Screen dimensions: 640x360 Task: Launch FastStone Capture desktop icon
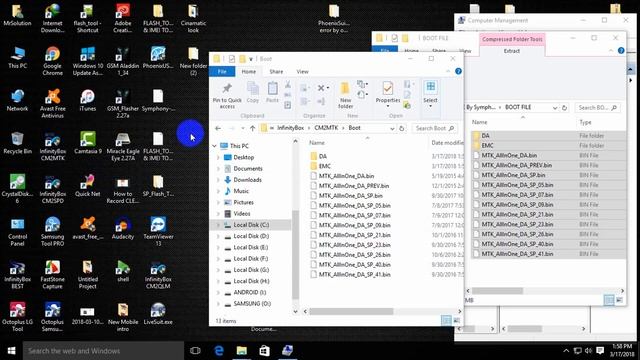coord(52,275)
